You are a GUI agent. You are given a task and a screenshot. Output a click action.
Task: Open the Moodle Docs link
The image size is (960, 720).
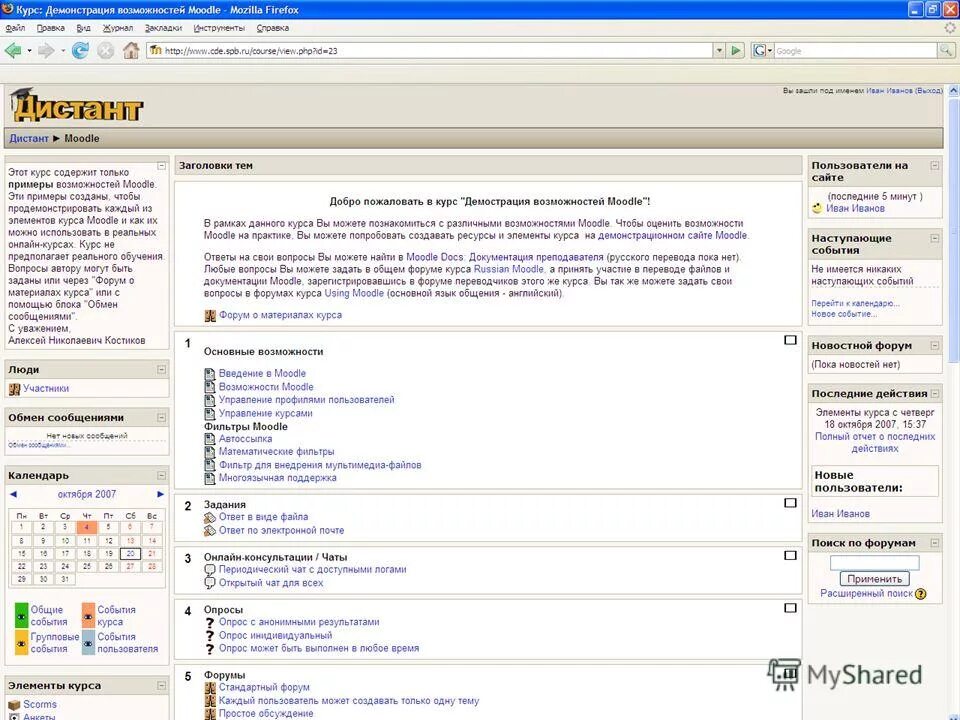pos(435,257)
